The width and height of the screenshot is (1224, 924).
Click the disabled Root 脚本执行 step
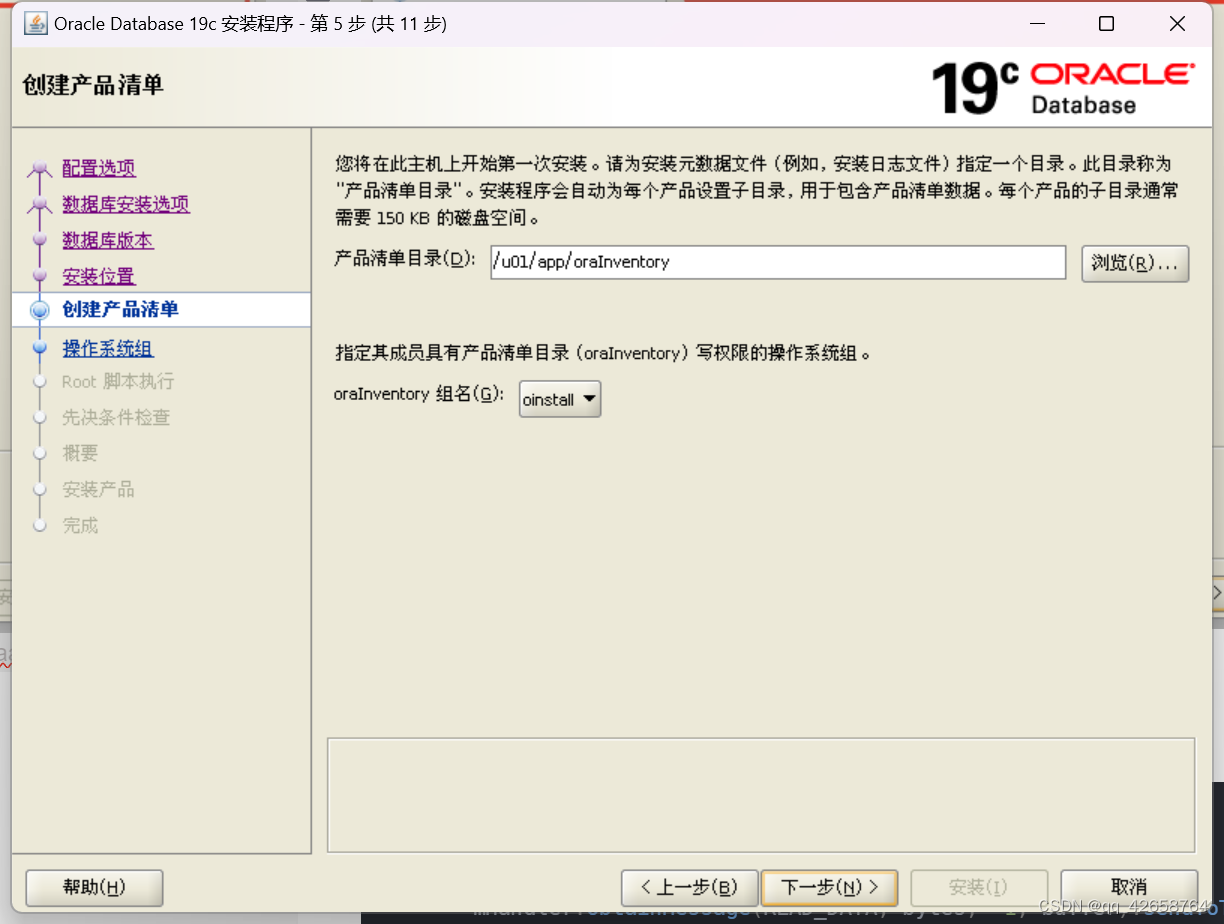click(118, 382)
